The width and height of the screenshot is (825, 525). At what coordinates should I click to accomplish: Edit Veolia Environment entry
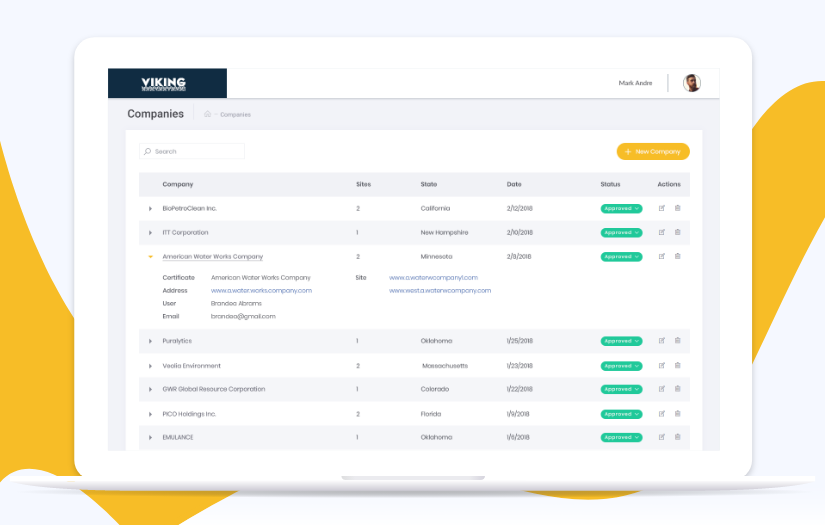661,365
